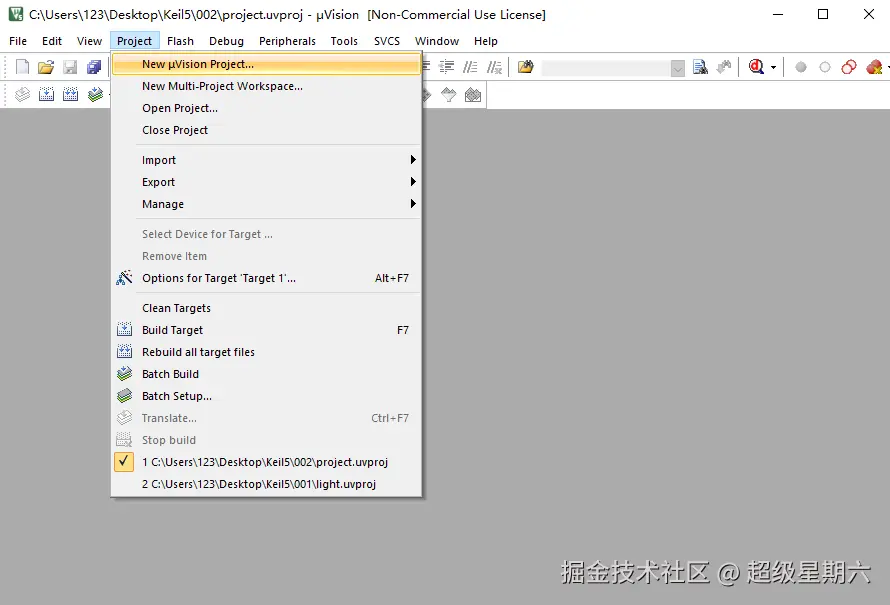Viewport: 890px width, 605px height.
Task: Click the Enable/Disable Breakpoint hollow circle icon
Action: coord(825,68)
